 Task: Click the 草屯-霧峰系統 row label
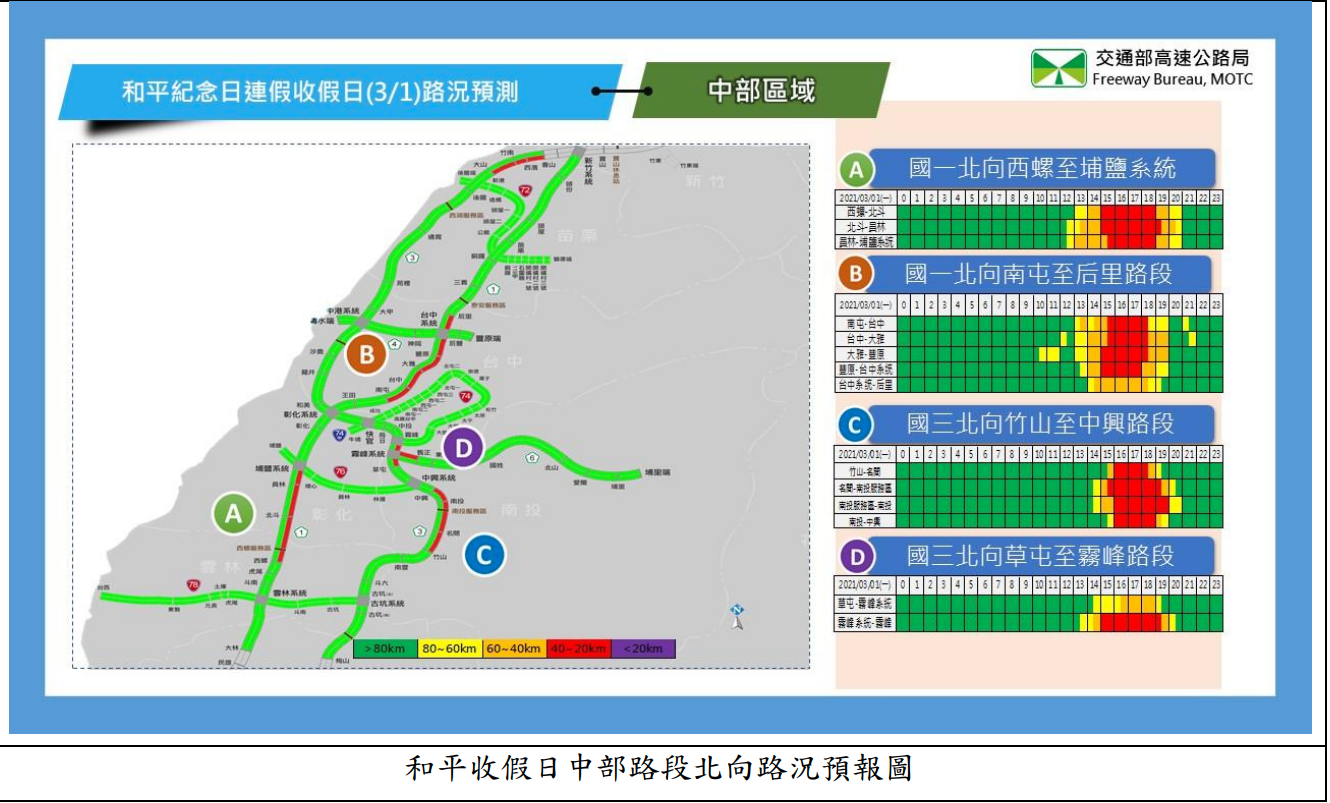coord(867,604)
